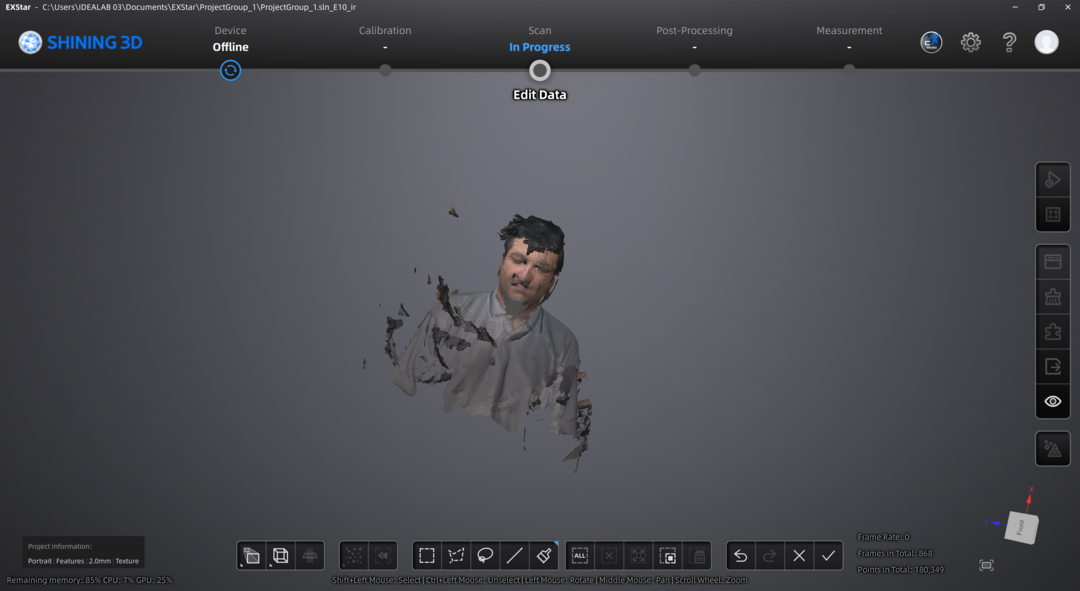Select the lasso selection tool
Screen dimensions: 1080x591
(x=485, y=555)
